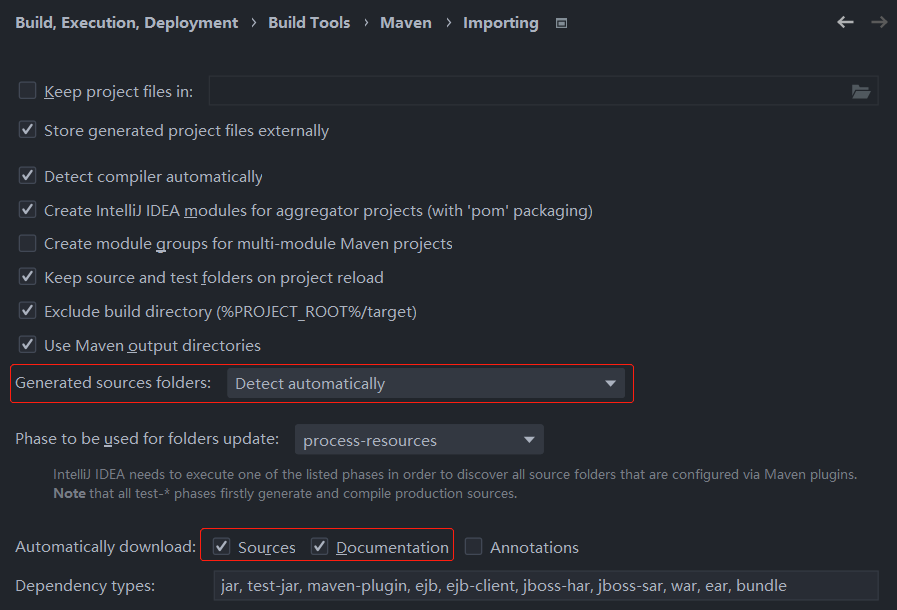This screenshot has width=897, height=610.
Task: Toggle Keep project files in checkbox
Action: point(28,91)
